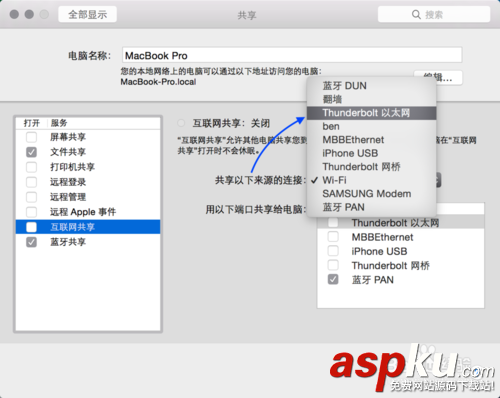The height and width of the screenshot is (398, 500).
Task: Click the 服务 column header
Action: [104, 123]
